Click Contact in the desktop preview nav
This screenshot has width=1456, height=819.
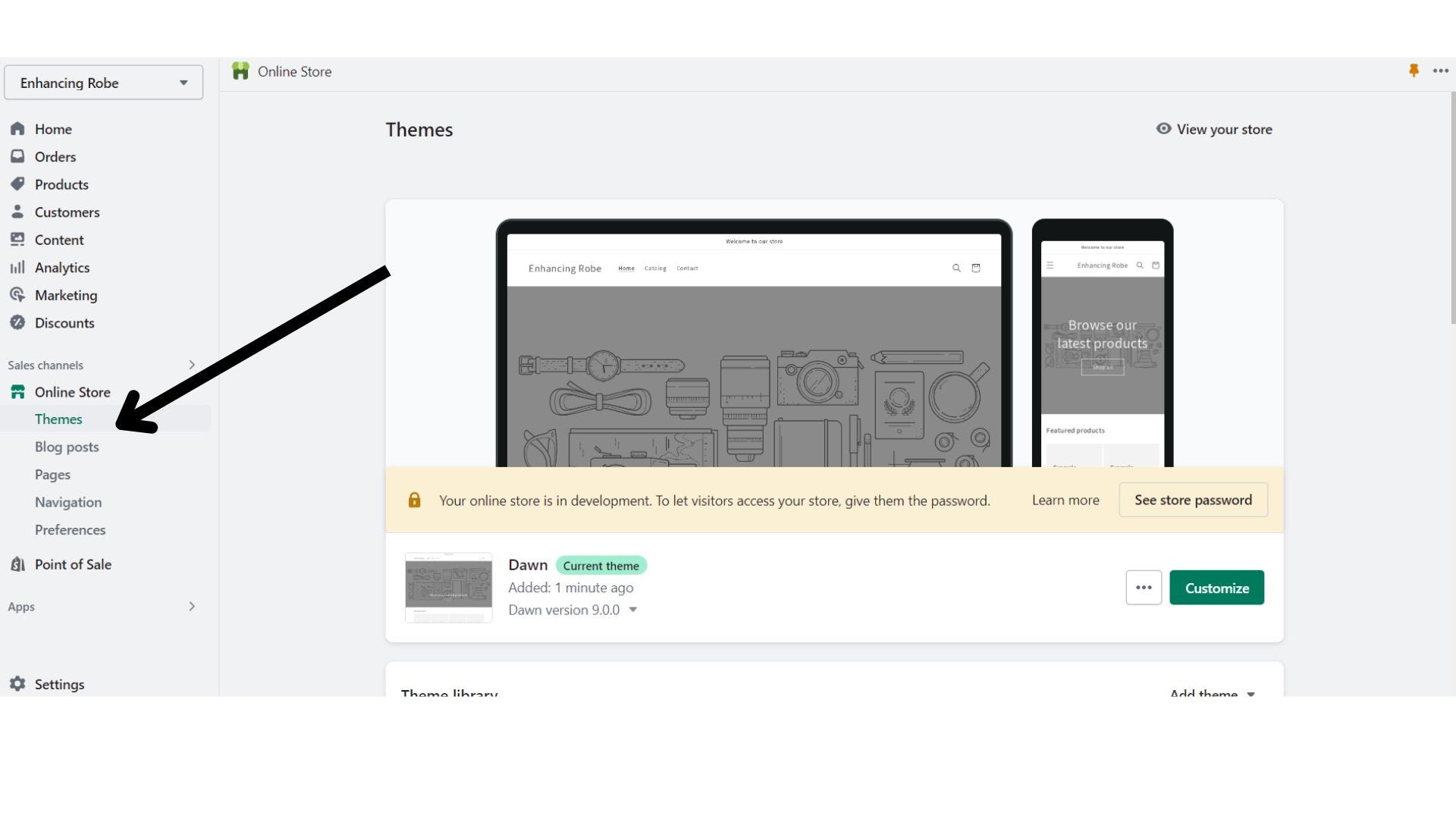point(687,268)
